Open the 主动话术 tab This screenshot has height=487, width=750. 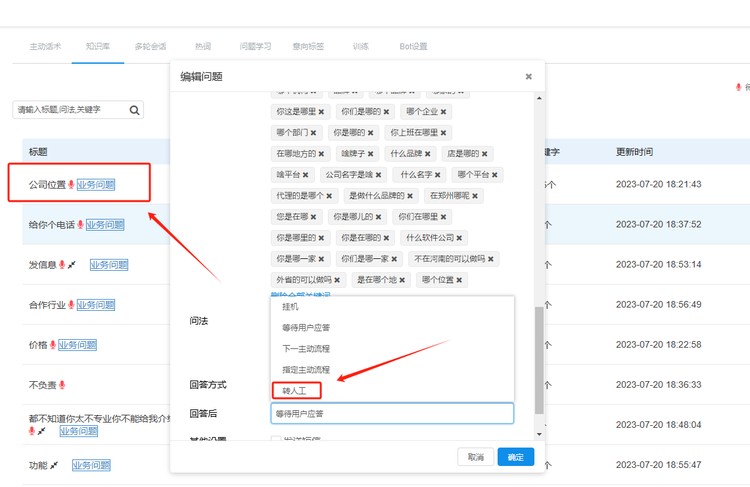45,46
